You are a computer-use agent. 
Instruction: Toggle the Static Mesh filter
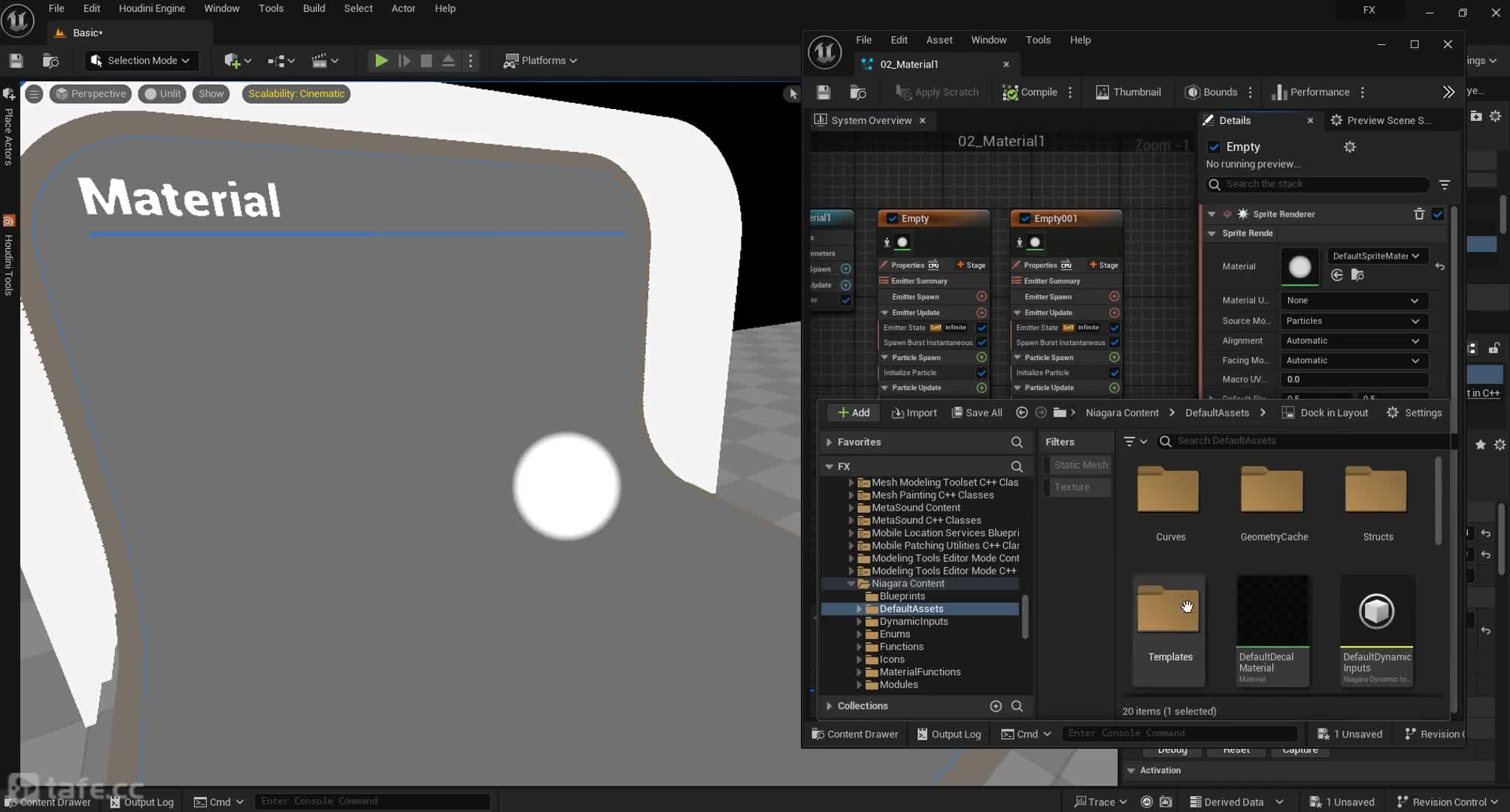(1080, 465)
